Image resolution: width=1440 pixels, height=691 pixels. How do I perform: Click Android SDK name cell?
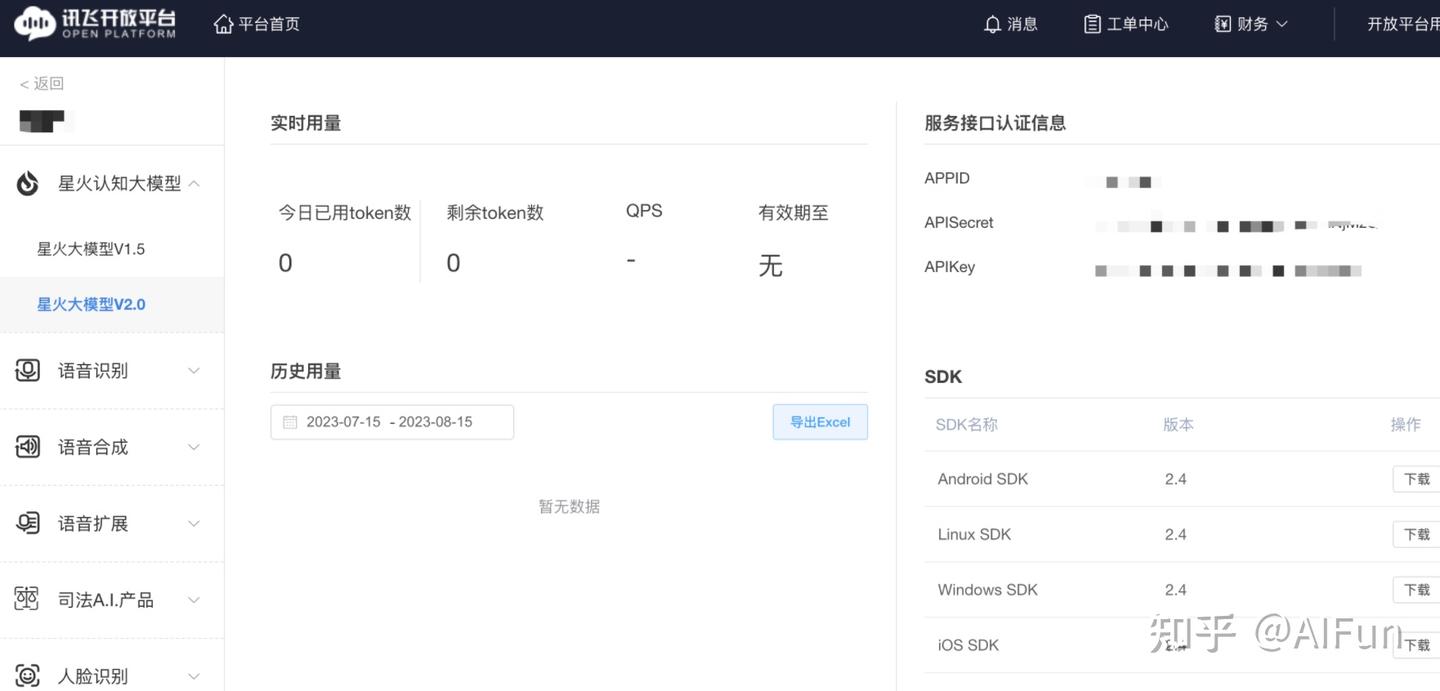click(x=983, y=479)
